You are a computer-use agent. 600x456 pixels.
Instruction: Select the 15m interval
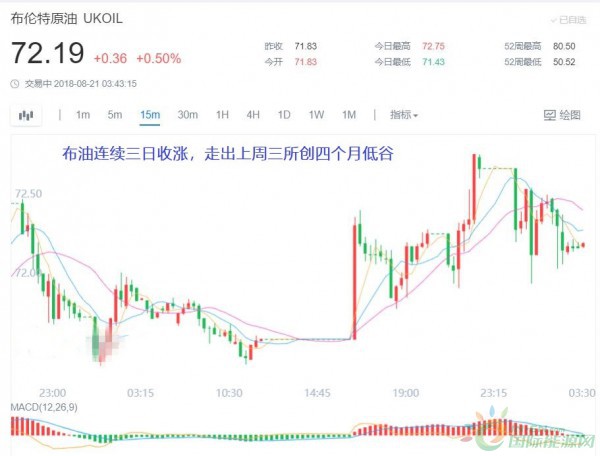point(150,115)
